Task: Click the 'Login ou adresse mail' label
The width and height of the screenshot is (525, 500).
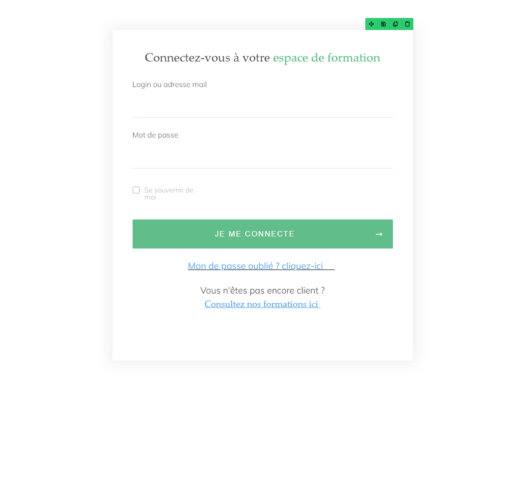Action: [169, 84]
